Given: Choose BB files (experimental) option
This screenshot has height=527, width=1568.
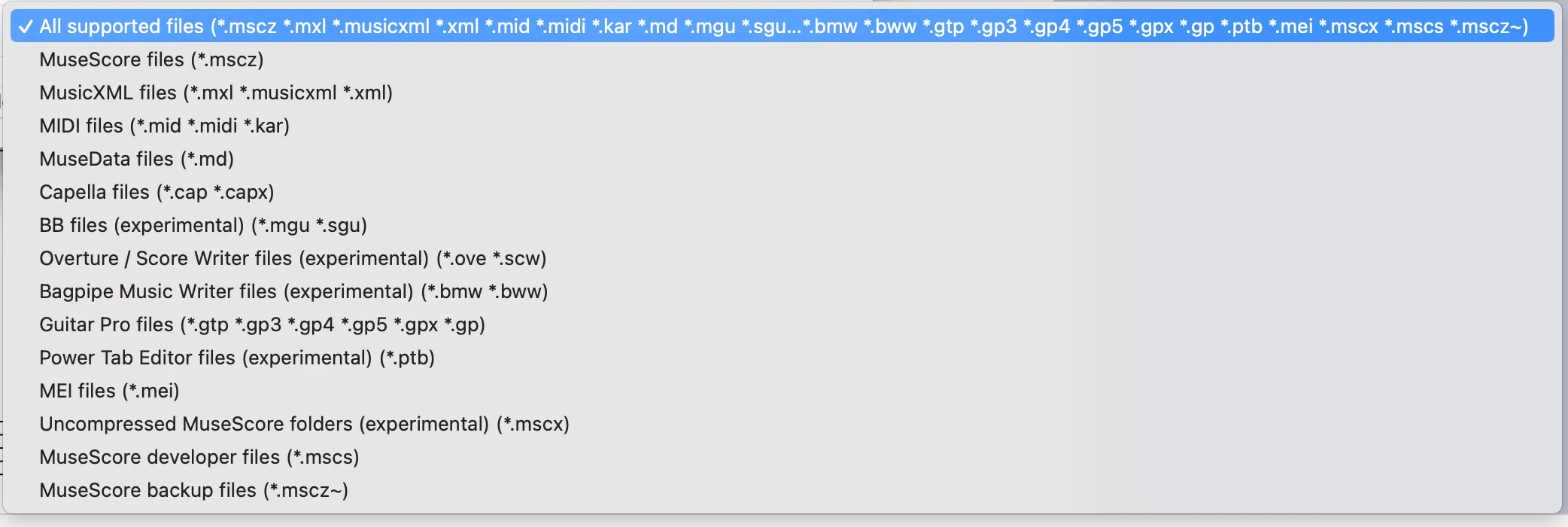Looking at the screenshot, I should tap(203, 225).
